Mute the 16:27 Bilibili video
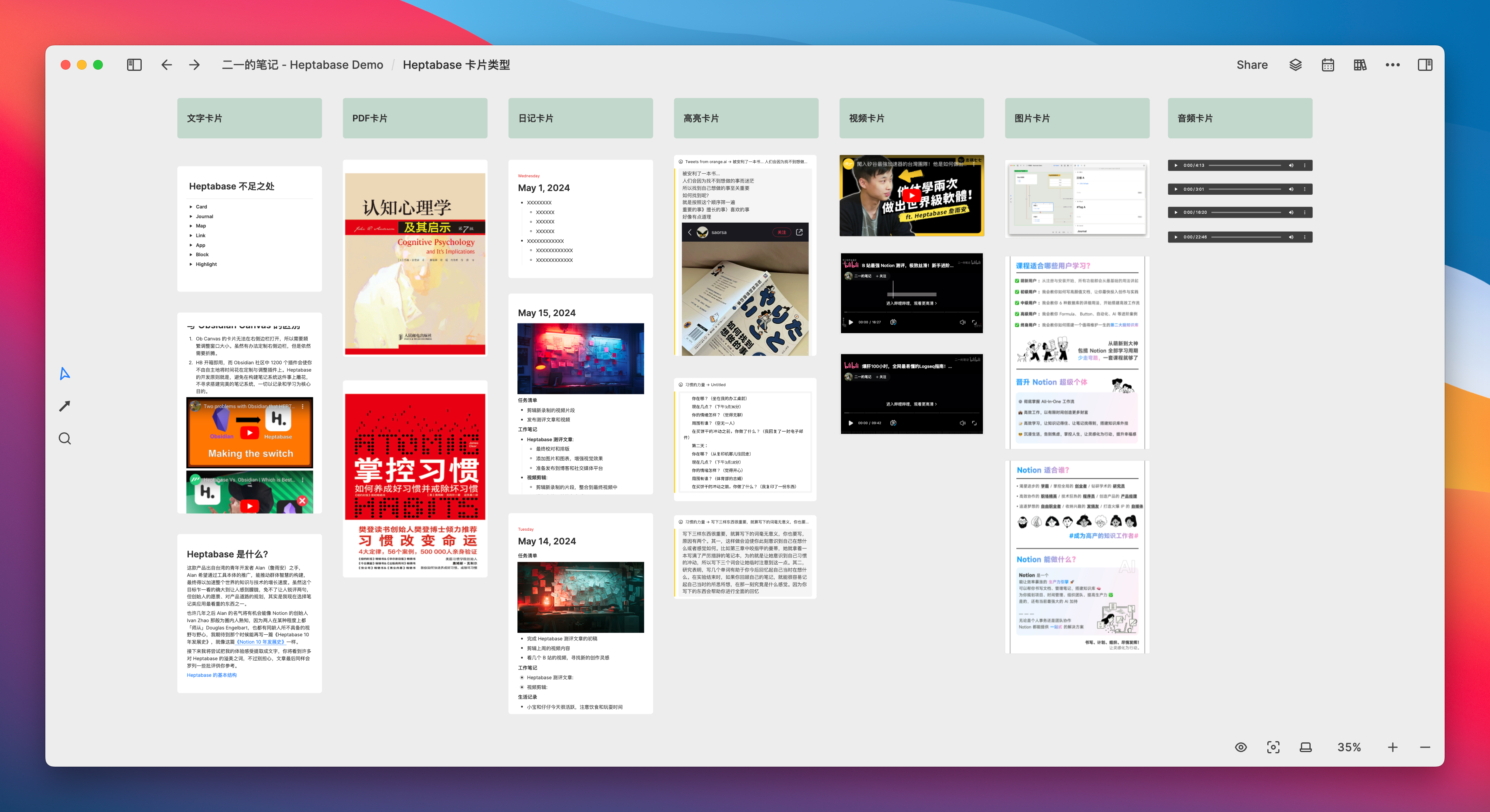1490x812 pixels. 962,322
